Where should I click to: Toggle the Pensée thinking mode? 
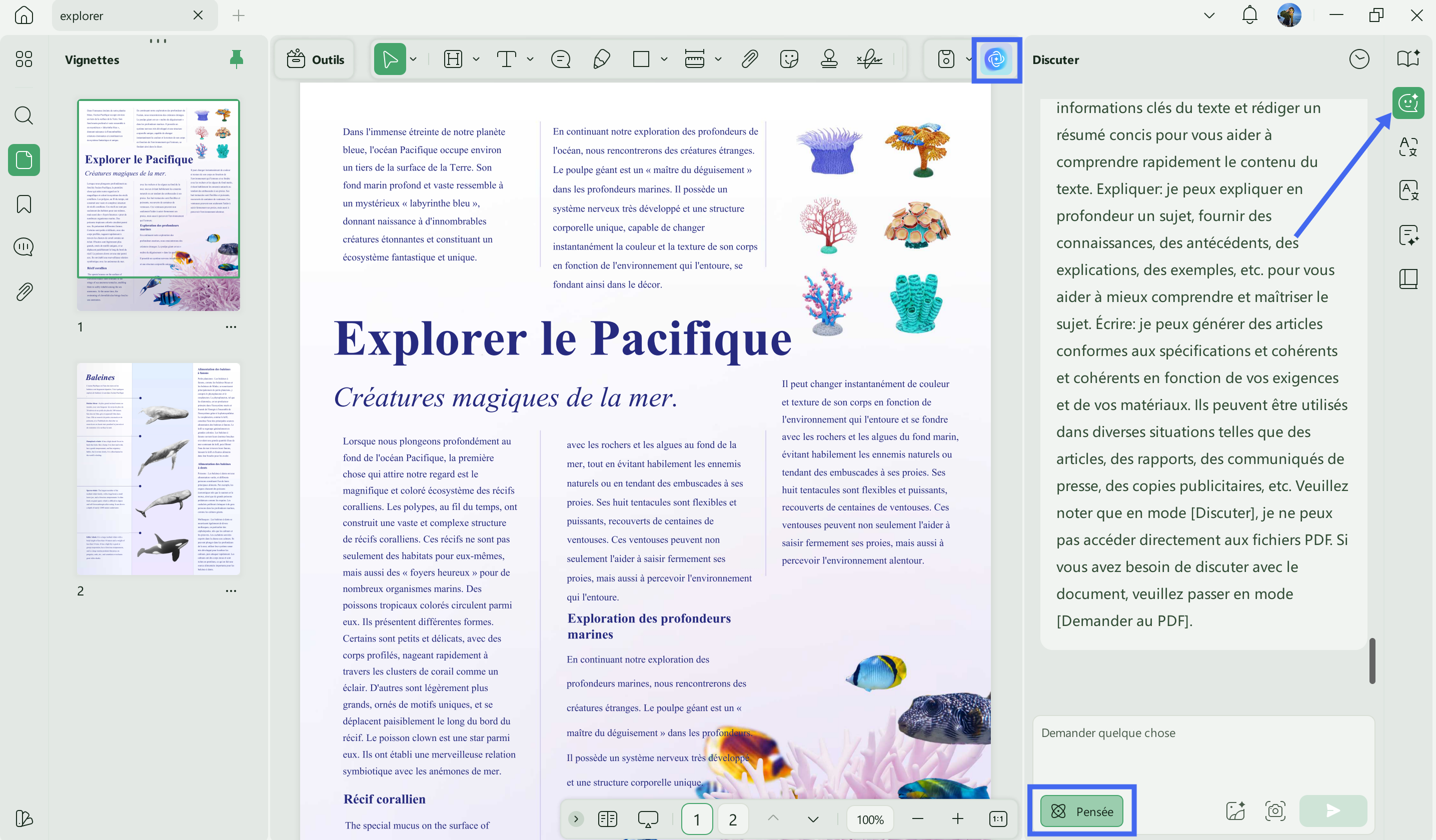tap(1081, 811)
